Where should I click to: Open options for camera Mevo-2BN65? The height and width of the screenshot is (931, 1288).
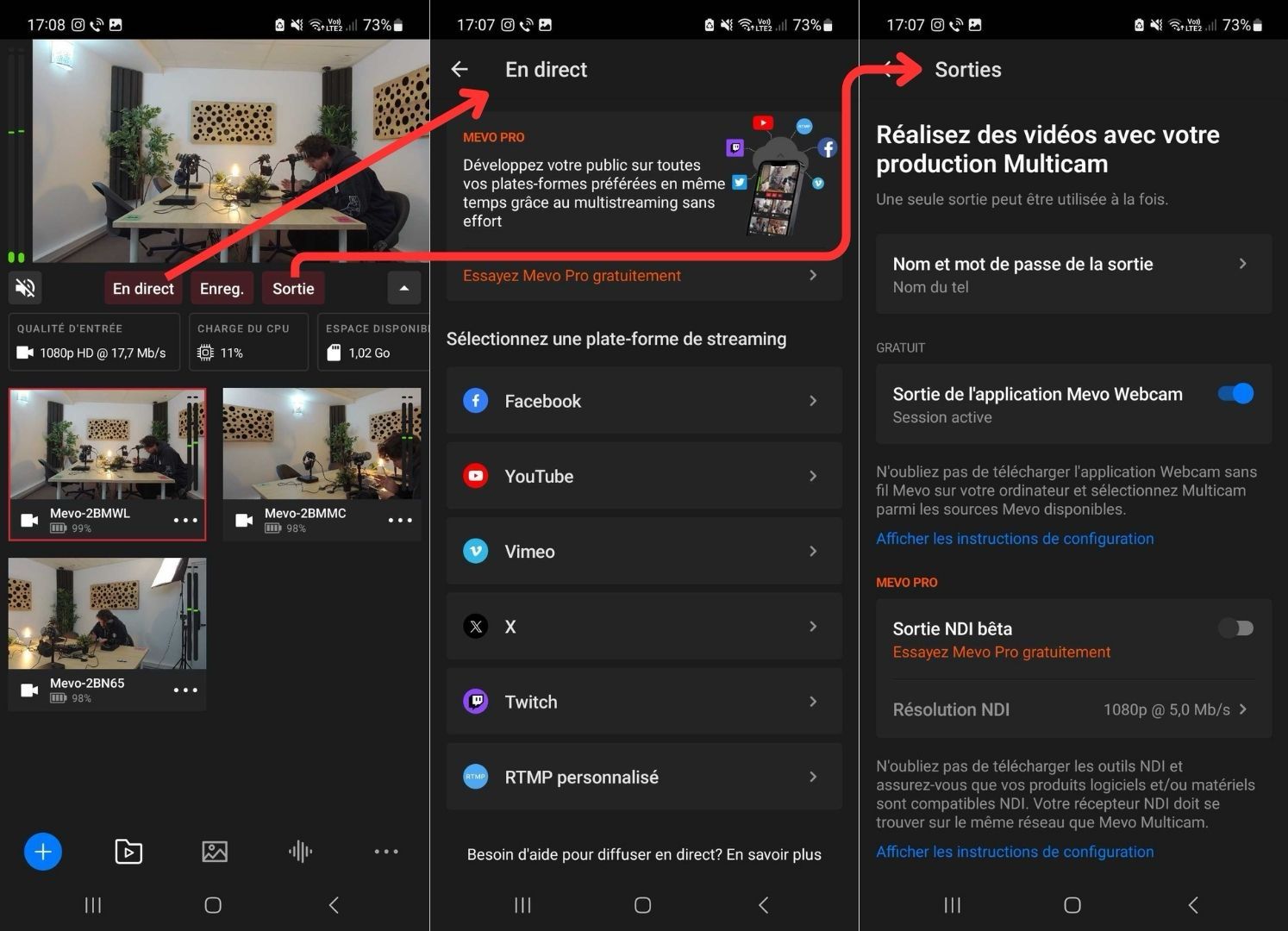coord(185,690)
